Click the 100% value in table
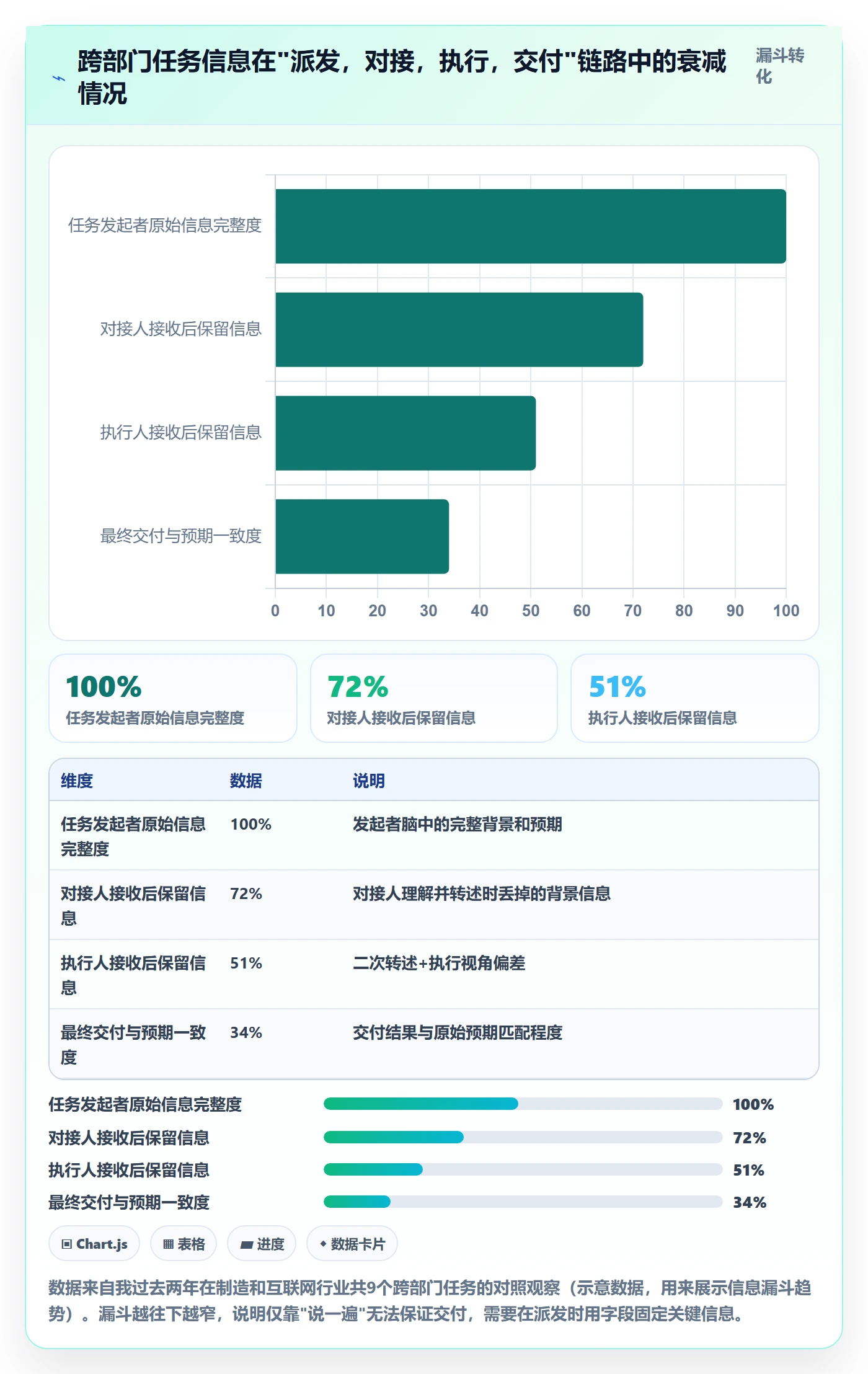Viewport: 868px width, 1374px height. (x=251, y=824)
